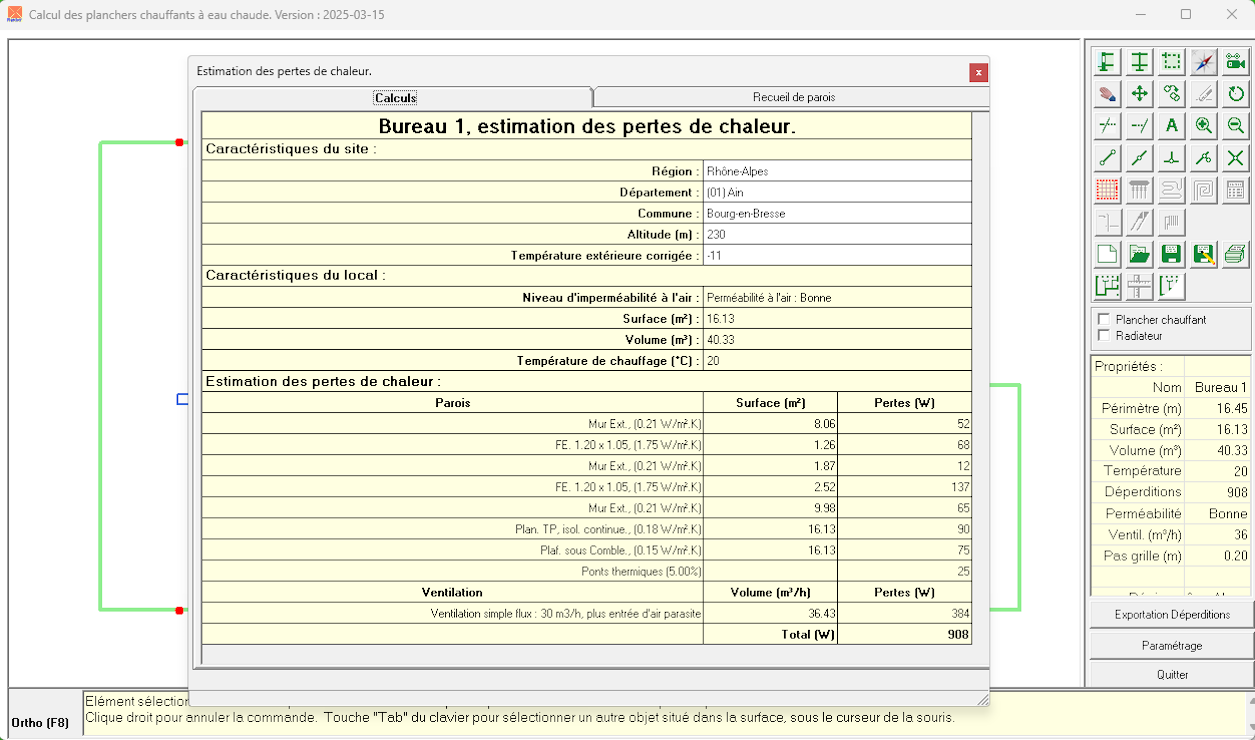The height and width of the screenshot is (740, 1255).
Task: Select the red dotted grid icon
Action: pos(1107,190)
